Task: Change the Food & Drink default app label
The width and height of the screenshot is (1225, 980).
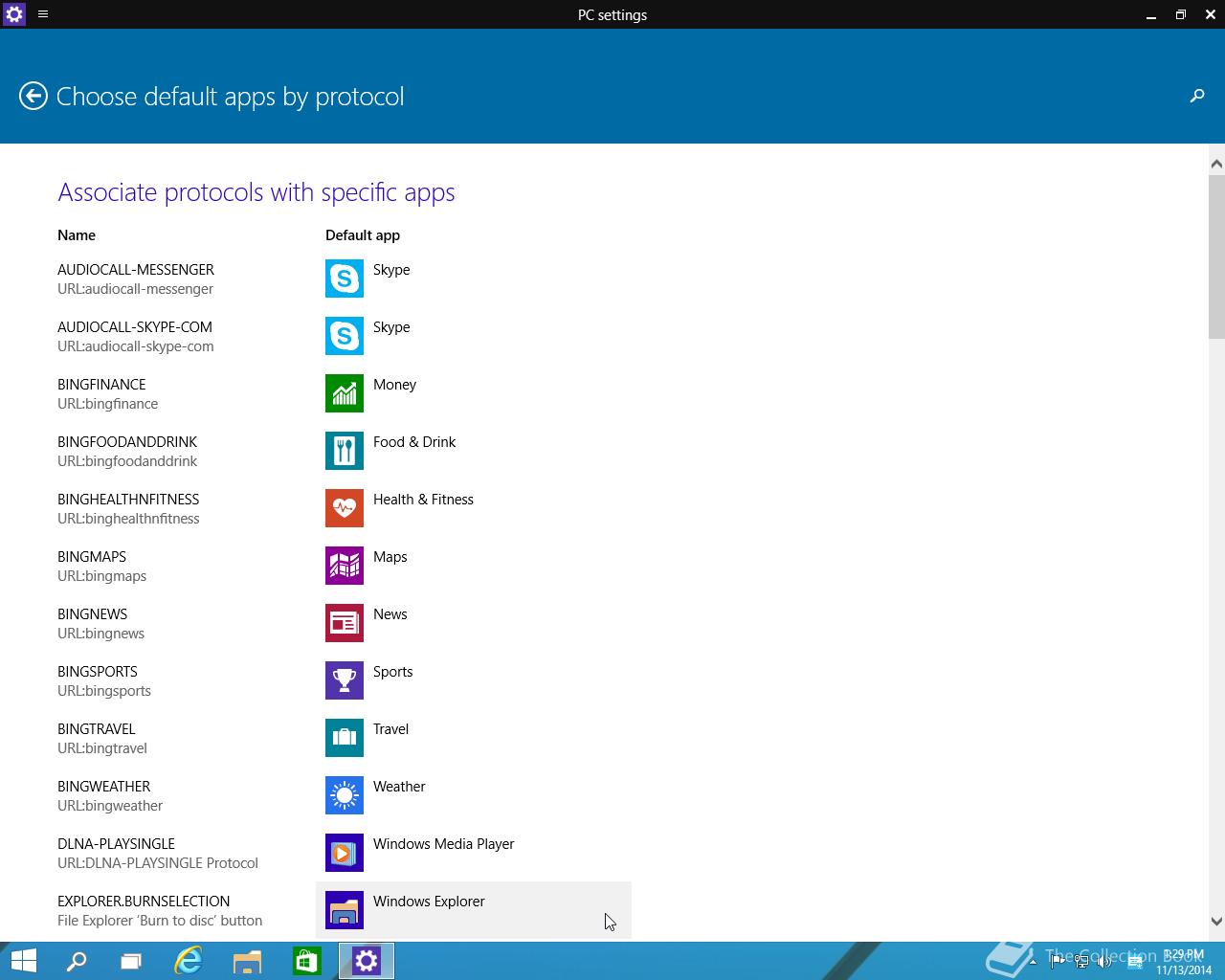Action: coord(414,442)
